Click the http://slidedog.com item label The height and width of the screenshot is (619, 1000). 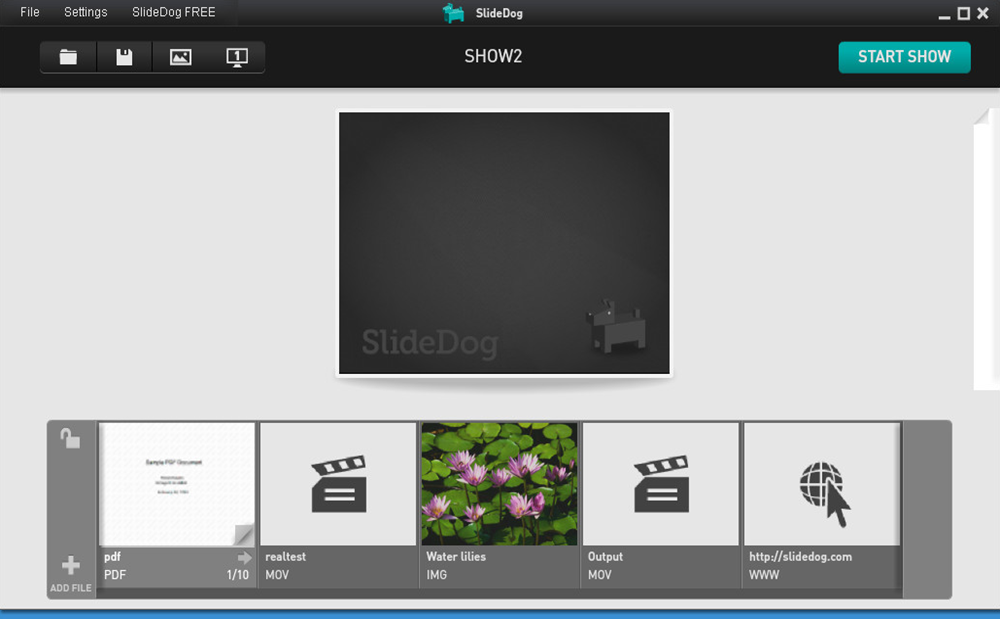[800, 557]
